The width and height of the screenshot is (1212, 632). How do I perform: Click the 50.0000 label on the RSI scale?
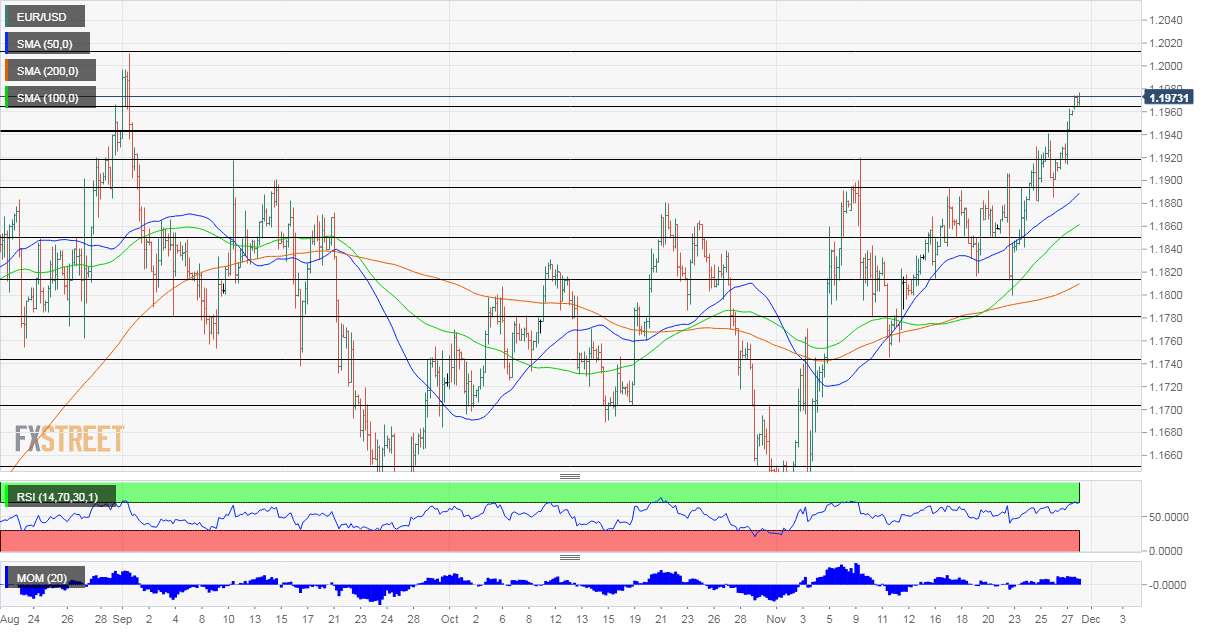pos(1172,518)
